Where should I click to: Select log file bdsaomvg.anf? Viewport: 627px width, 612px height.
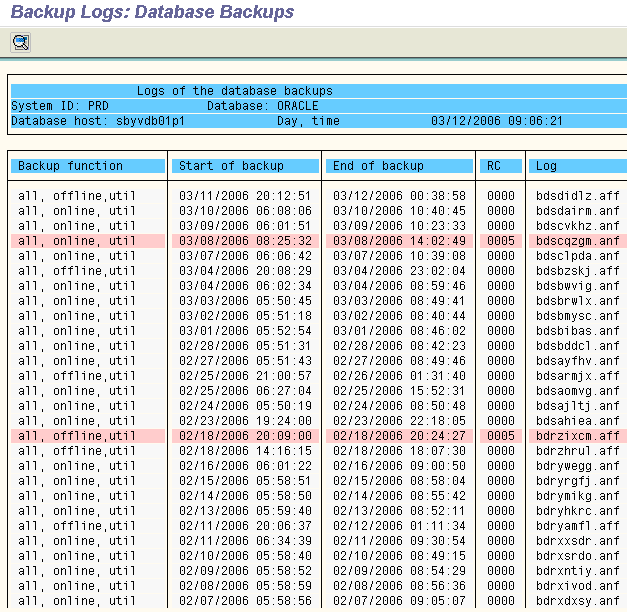[x=577, y=391]
